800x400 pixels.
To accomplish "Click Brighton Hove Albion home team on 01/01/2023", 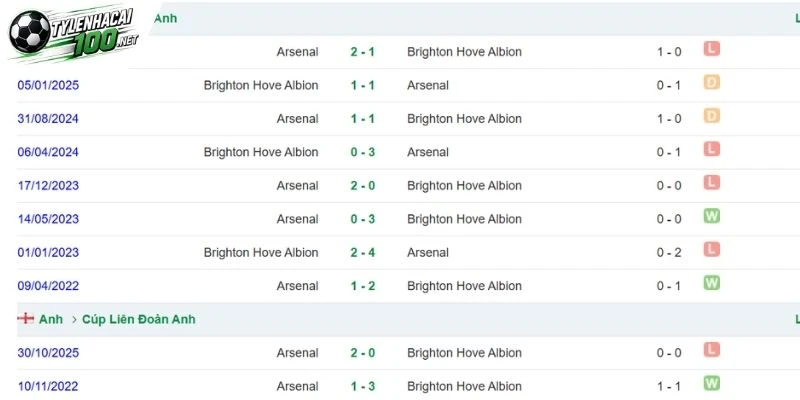I will coord(261,253).
